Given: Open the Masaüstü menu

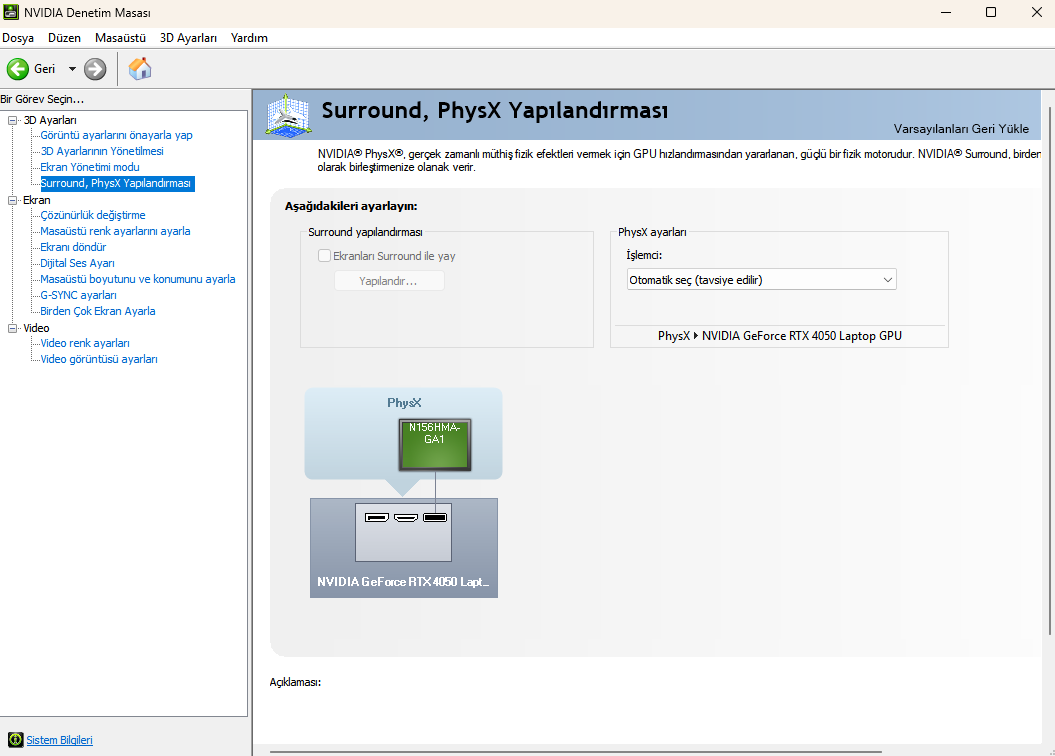Looking at the screenshot, I should pyautogui.click(x=120, y=38).
